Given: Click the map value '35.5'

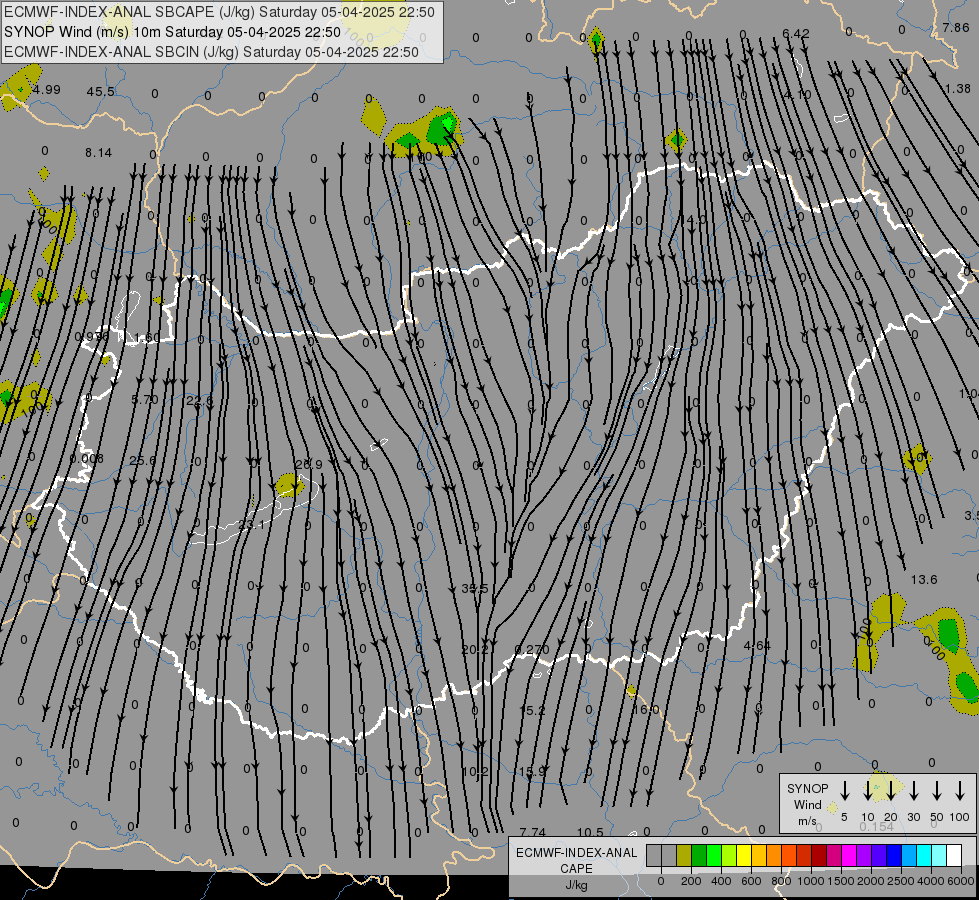Looking at the screenshot, I should tap(475, 588).
